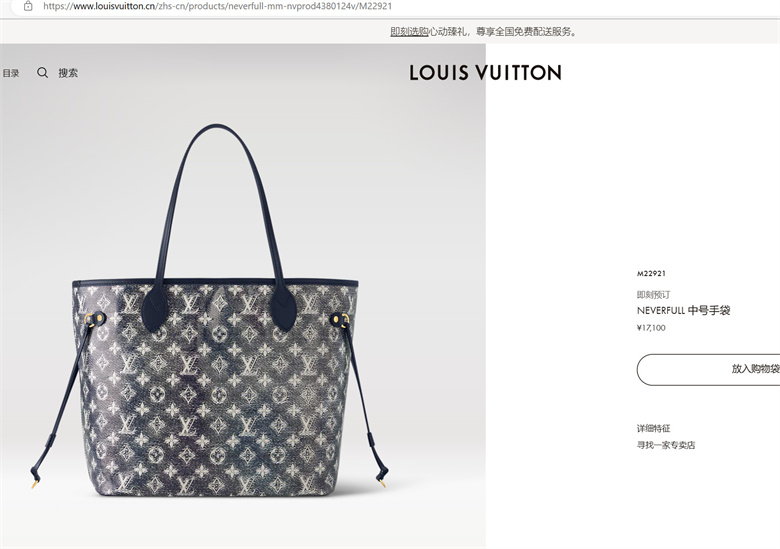Click the bold louisvuitton.cn domain in URL
The width and height of the screenshot is (780, 549).
tap(114, 6)
